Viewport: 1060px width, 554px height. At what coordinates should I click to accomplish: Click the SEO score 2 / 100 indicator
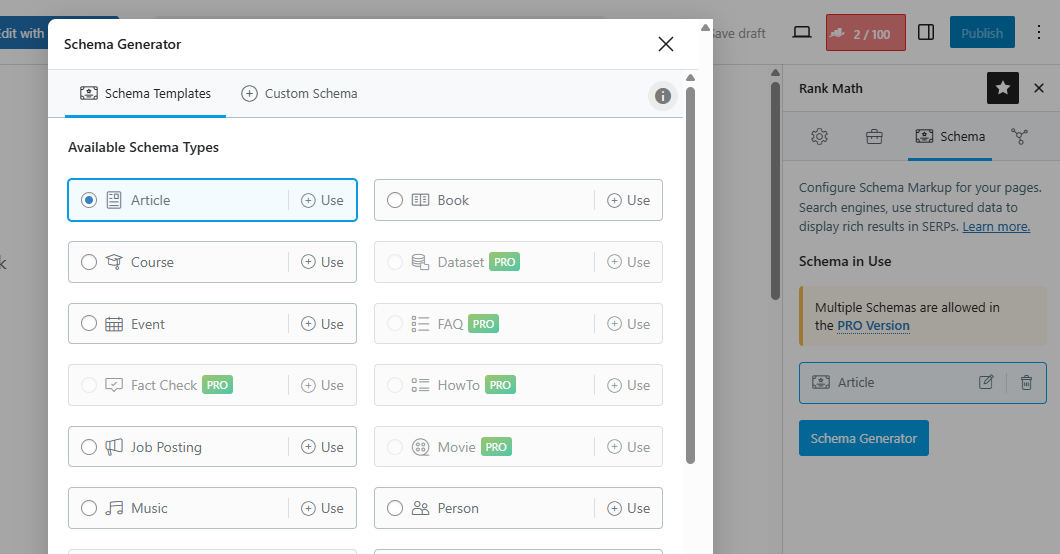click(x=865, y=33)
